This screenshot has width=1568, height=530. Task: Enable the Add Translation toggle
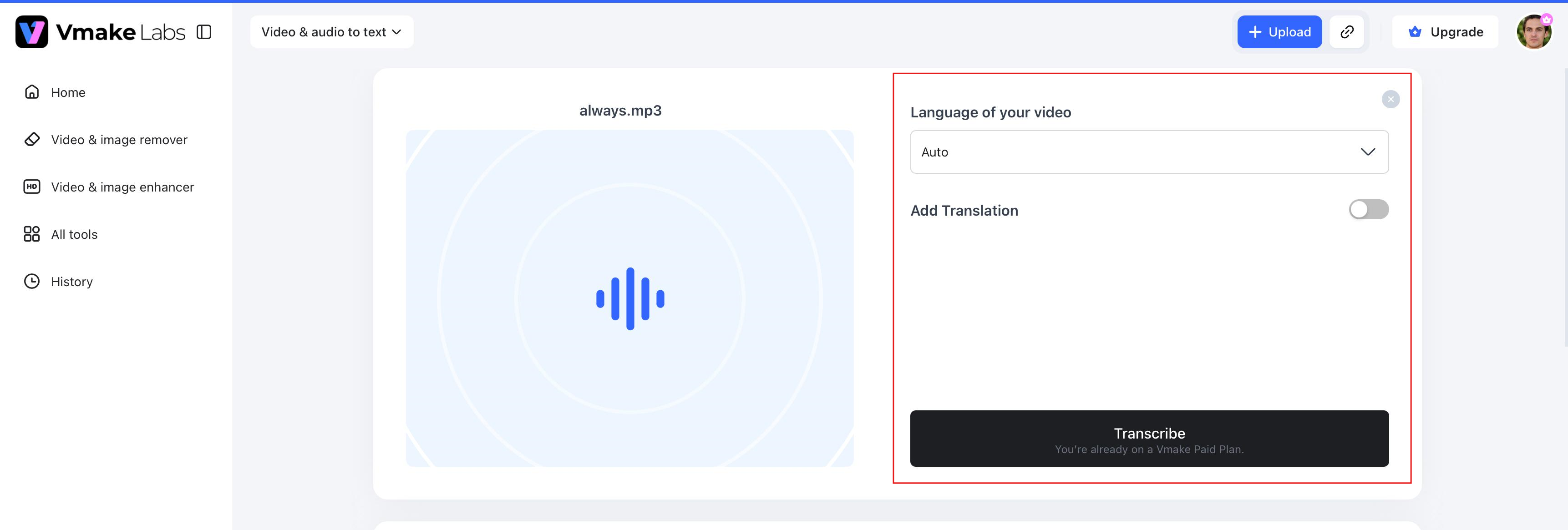[x=1368, y=209]
